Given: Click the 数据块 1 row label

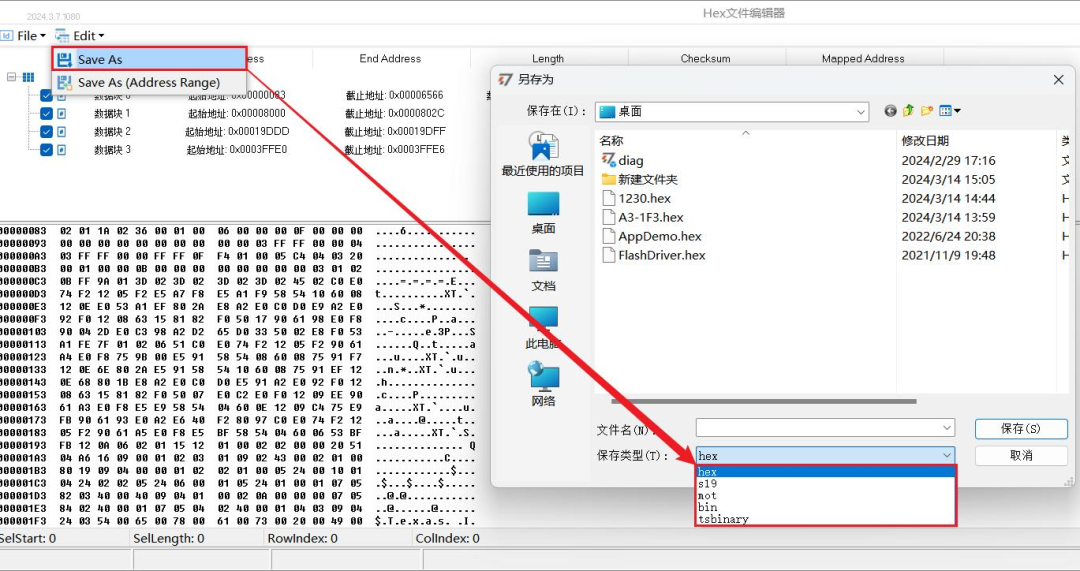Looking at the screenshot, I should point(112,113).
